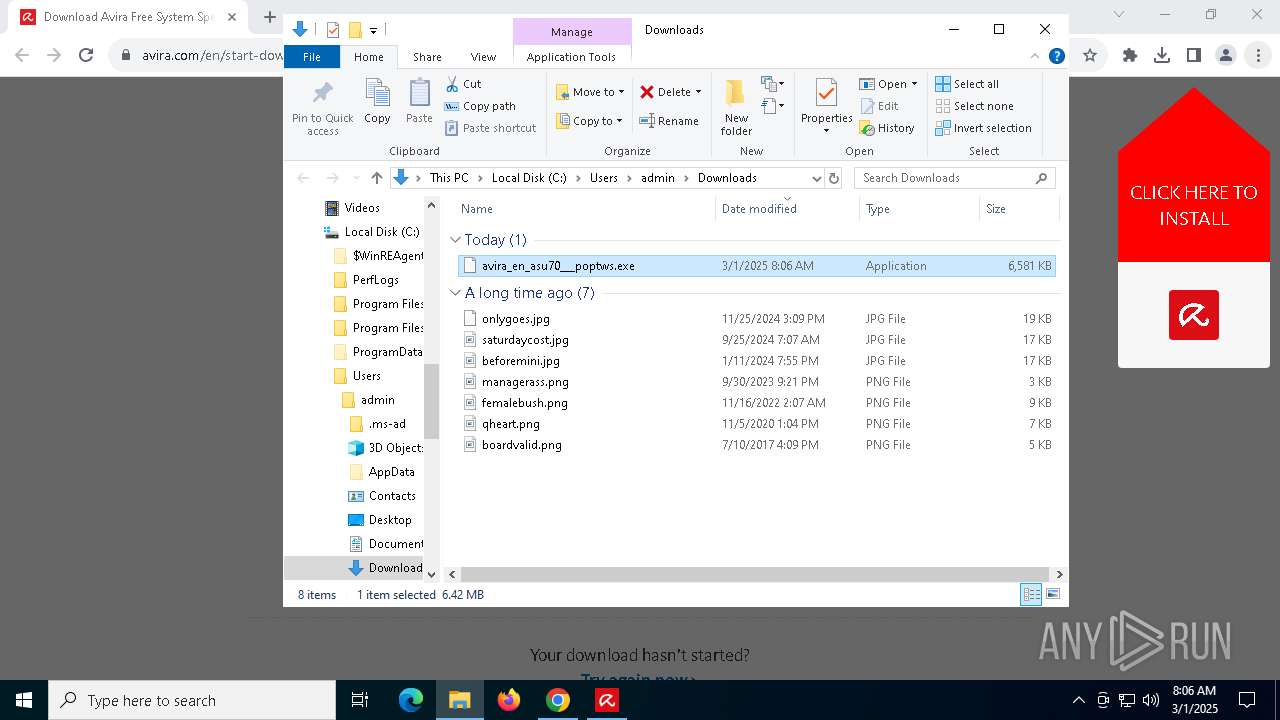Viewport: 1280px width, 720px height.
Task: Click the Explorer help question mark icon
Action: [1056, 56]
